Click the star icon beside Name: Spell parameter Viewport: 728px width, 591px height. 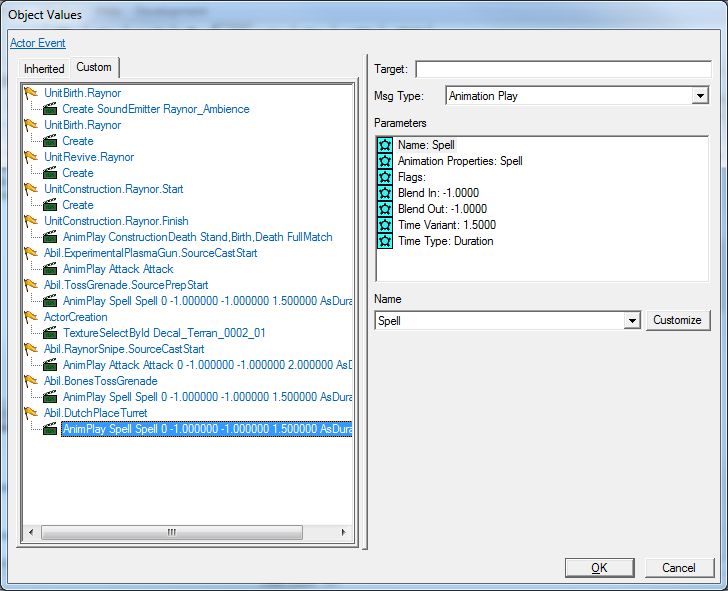coord(384,145)
